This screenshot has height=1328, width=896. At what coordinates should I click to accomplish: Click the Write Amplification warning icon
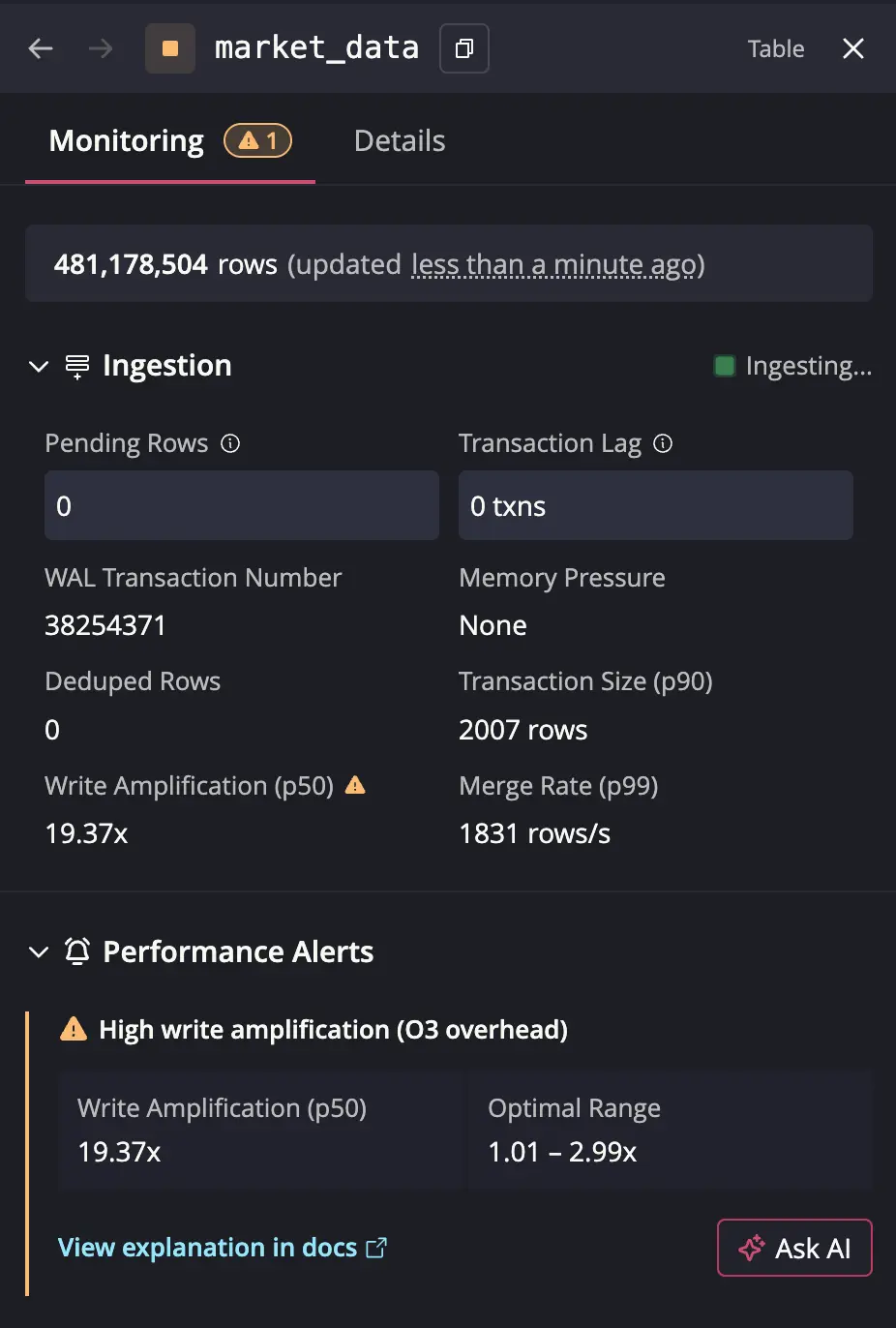tap(355, 785)
